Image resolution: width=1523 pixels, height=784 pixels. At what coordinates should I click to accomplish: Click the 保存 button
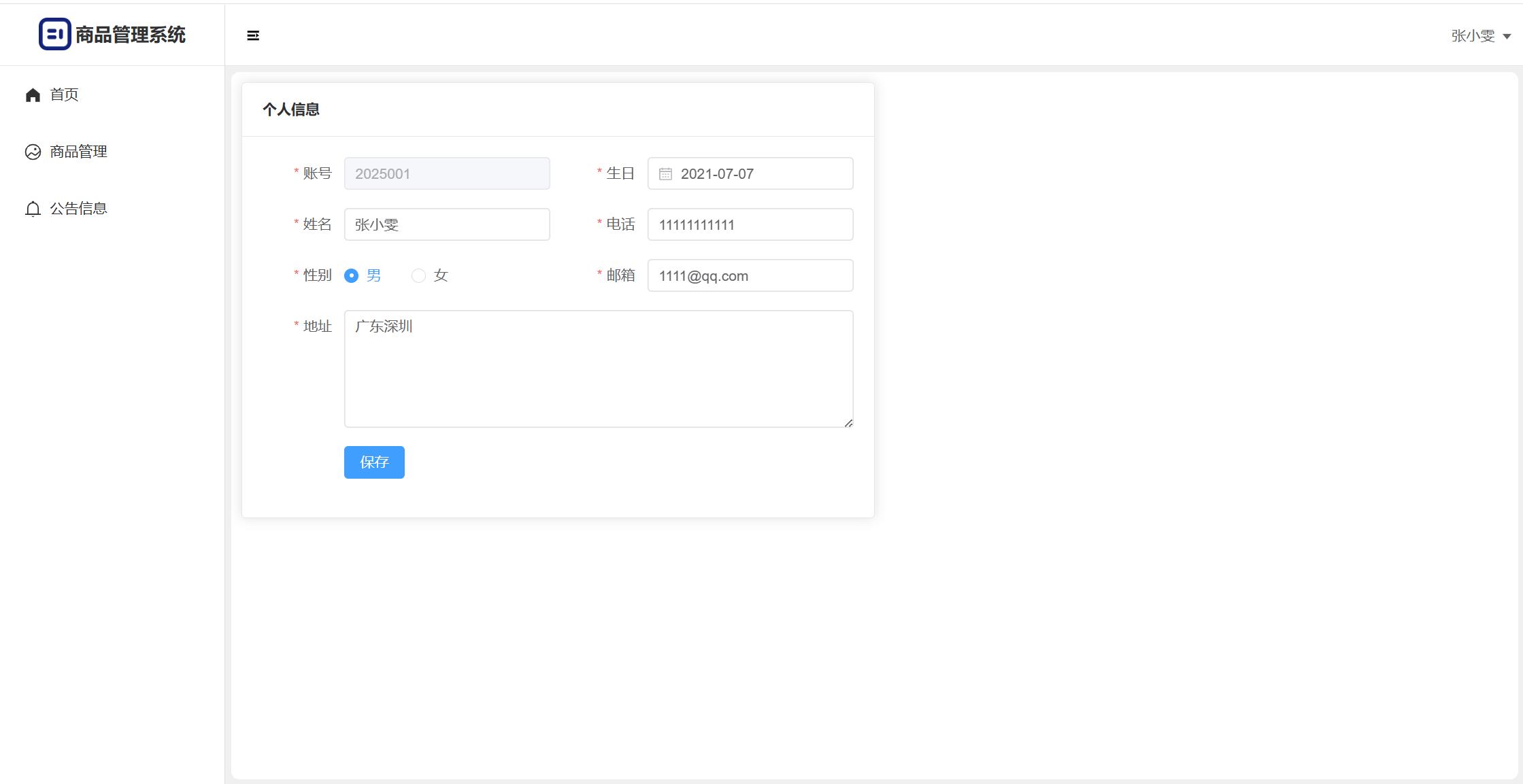click(374, 462)
